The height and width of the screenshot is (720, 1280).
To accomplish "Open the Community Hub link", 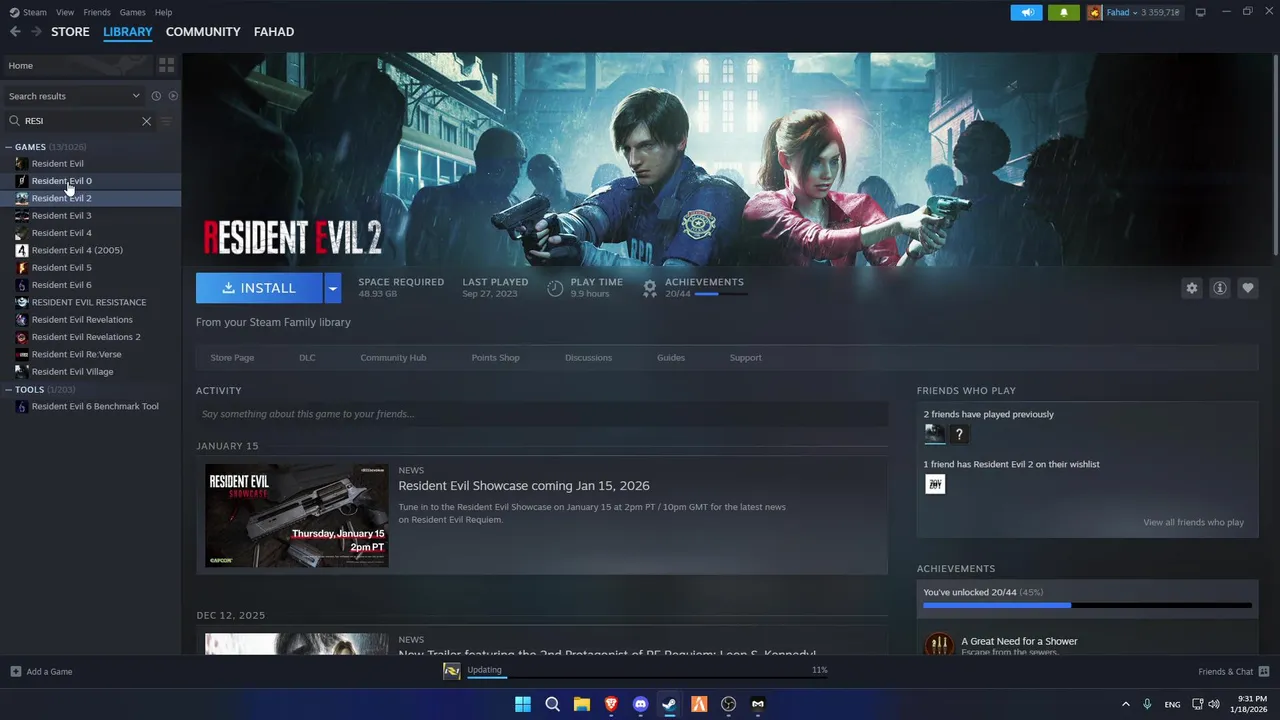I will tap(393, 358).
